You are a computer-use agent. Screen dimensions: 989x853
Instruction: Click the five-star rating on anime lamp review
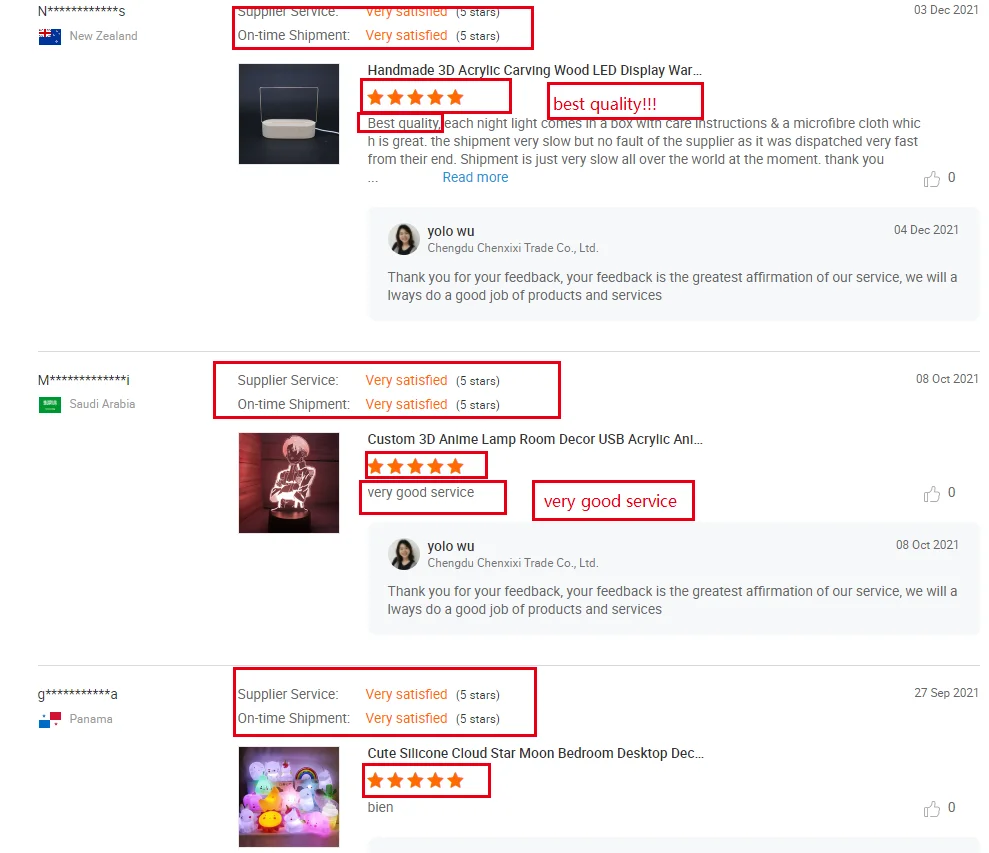pos(416,466)
